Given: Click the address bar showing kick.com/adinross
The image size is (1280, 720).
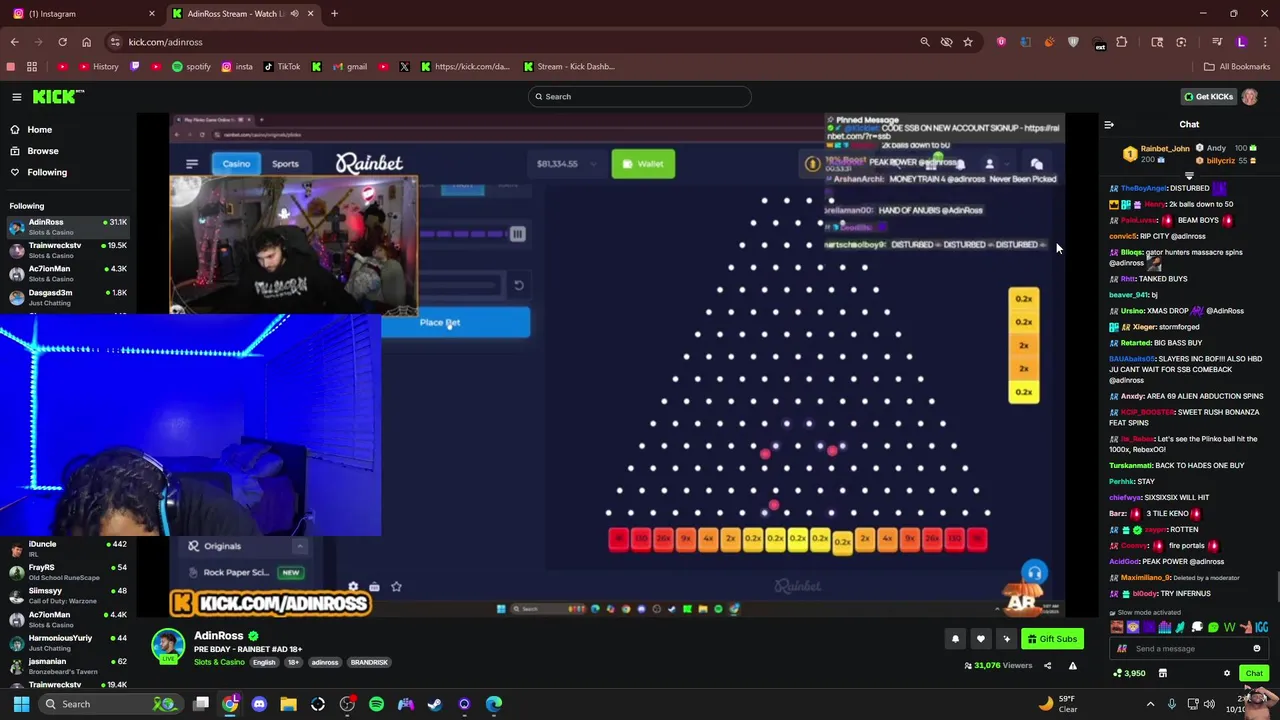Looking at the screenshot, I should 510,42.
